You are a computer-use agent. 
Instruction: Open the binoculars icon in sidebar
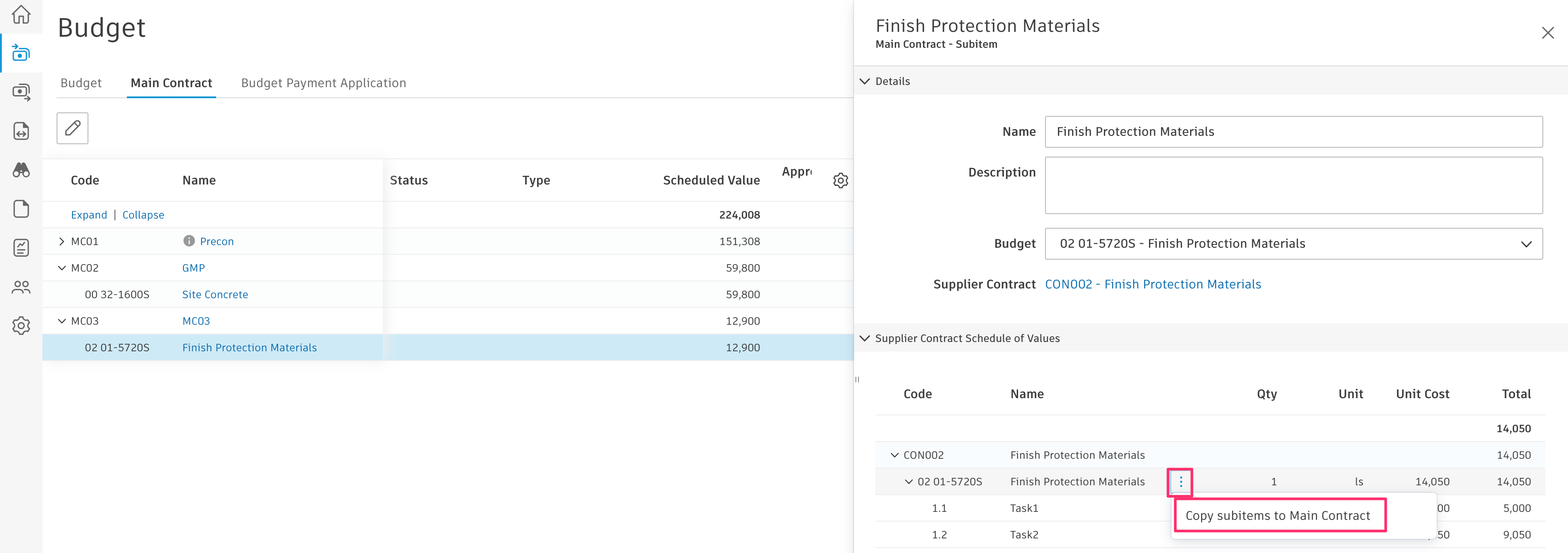21,170
